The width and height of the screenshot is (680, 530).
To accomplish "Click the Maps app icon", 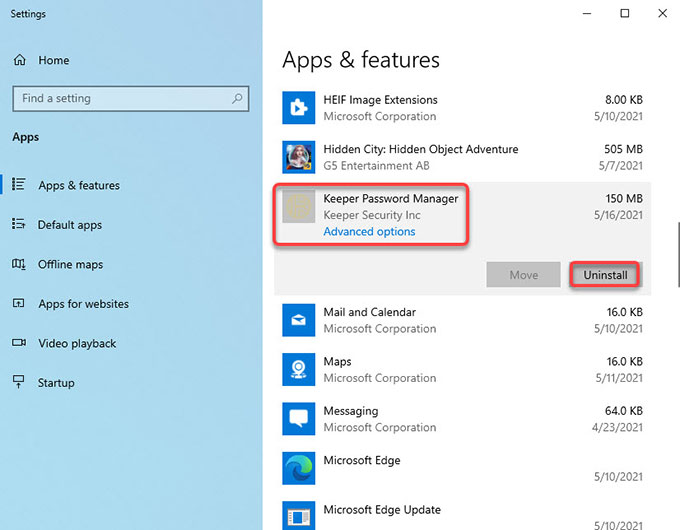I will point(298,370).
